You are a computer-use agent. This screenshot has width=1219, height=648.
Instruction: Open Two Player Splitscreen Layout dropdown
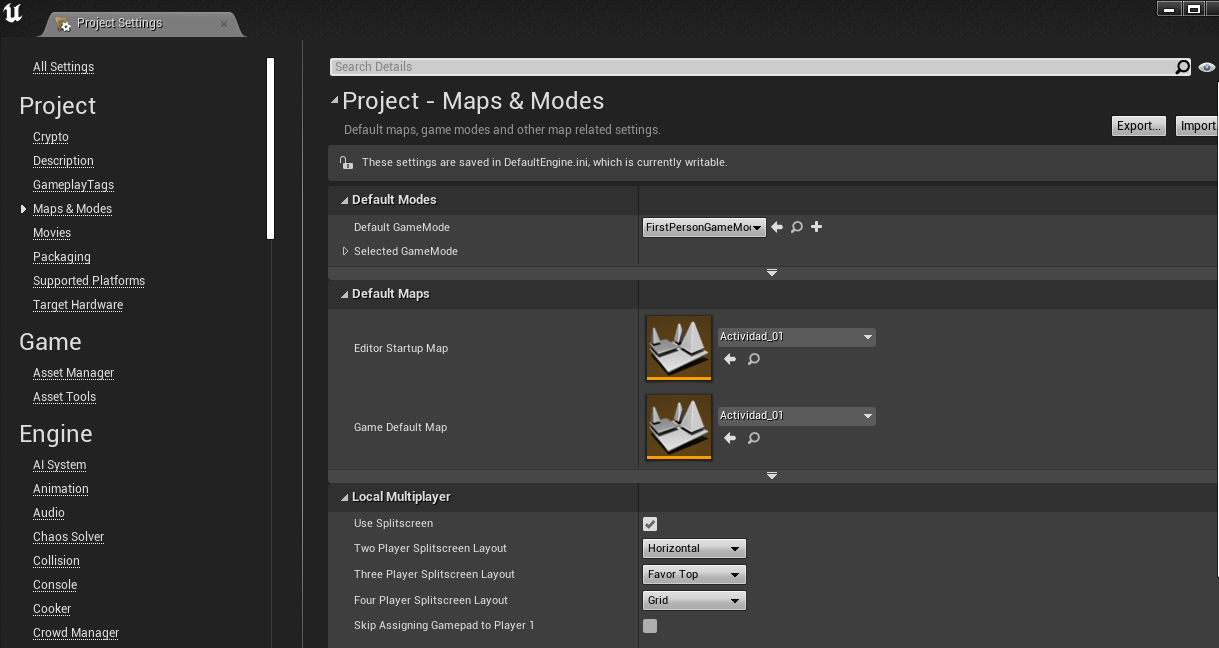694,549
